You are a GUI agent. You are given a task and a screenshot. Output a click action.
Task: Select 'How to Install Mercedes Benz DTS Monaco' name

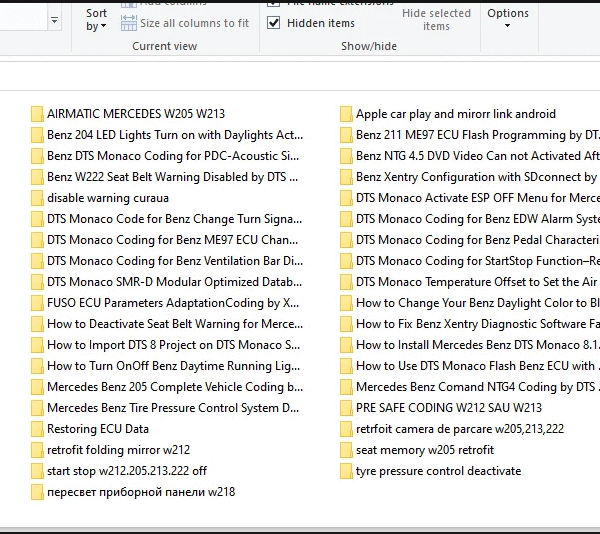pos(478,345)
